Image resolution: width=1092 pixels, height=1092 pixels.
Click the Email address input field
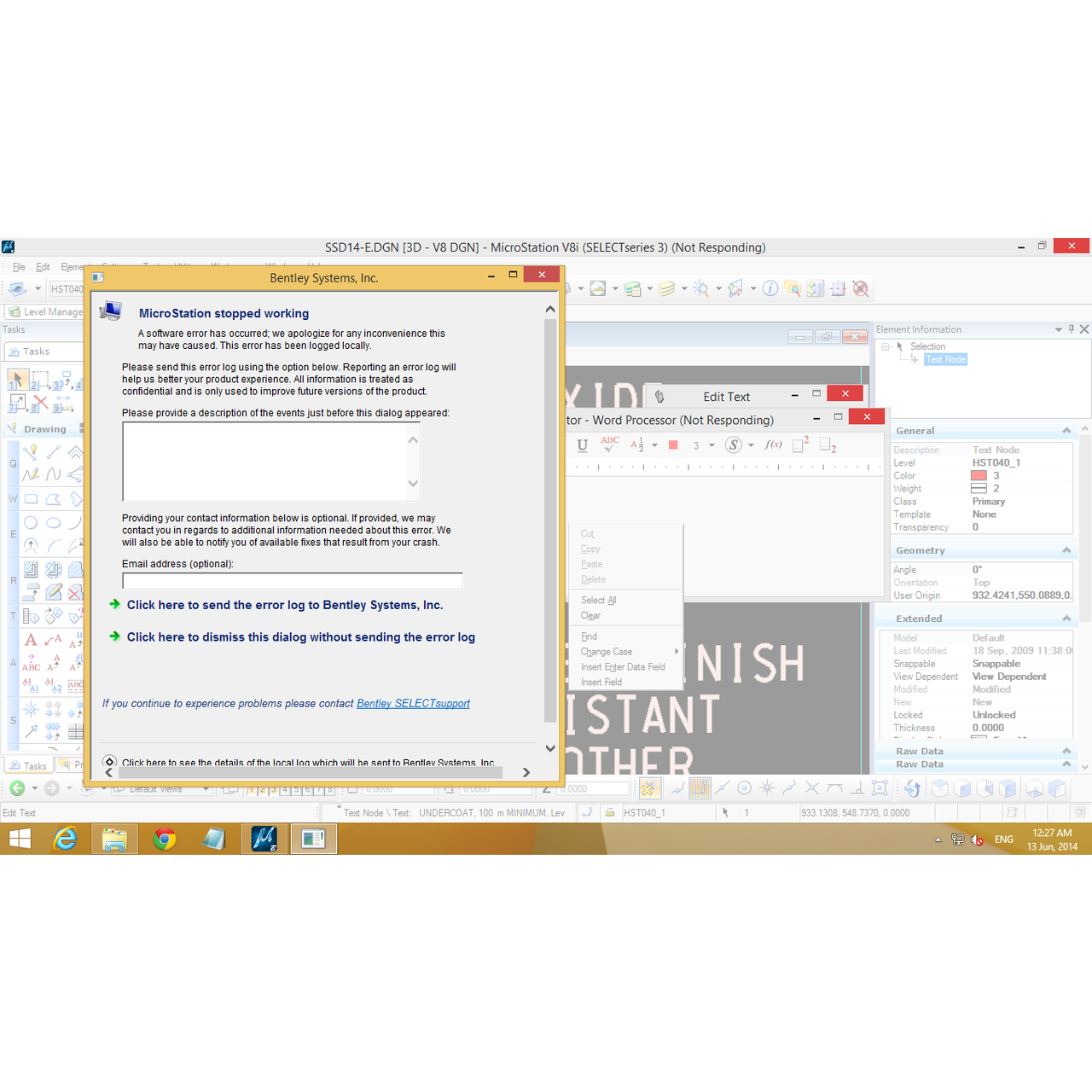point(292,581)
